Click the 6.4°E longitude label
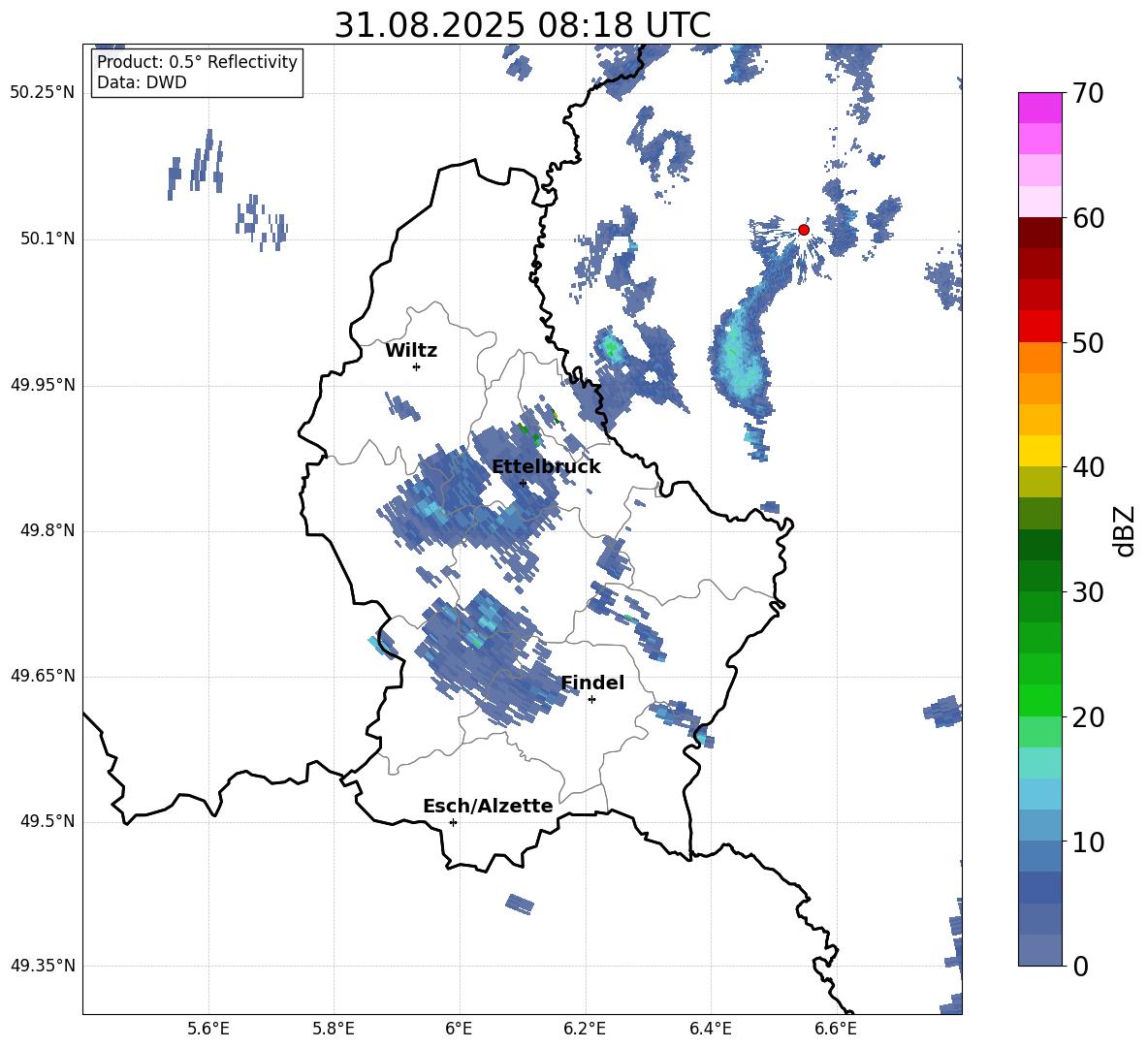Image resolution: width=1148 pixels, height=1048 pixels. 710,1029
